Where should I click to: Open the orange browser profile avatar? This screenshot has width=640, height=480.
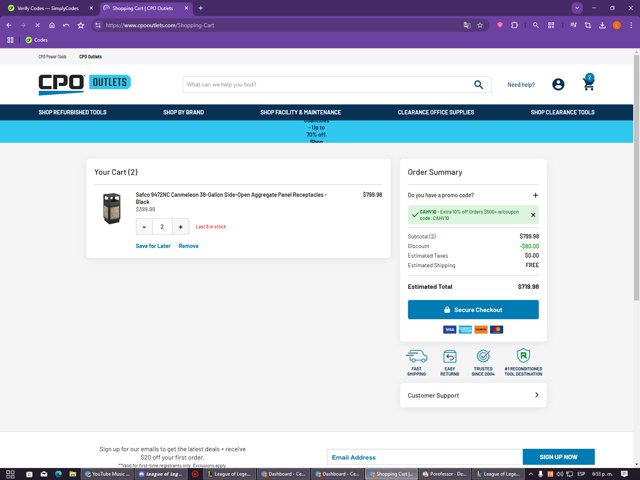(x=617, y=25)
